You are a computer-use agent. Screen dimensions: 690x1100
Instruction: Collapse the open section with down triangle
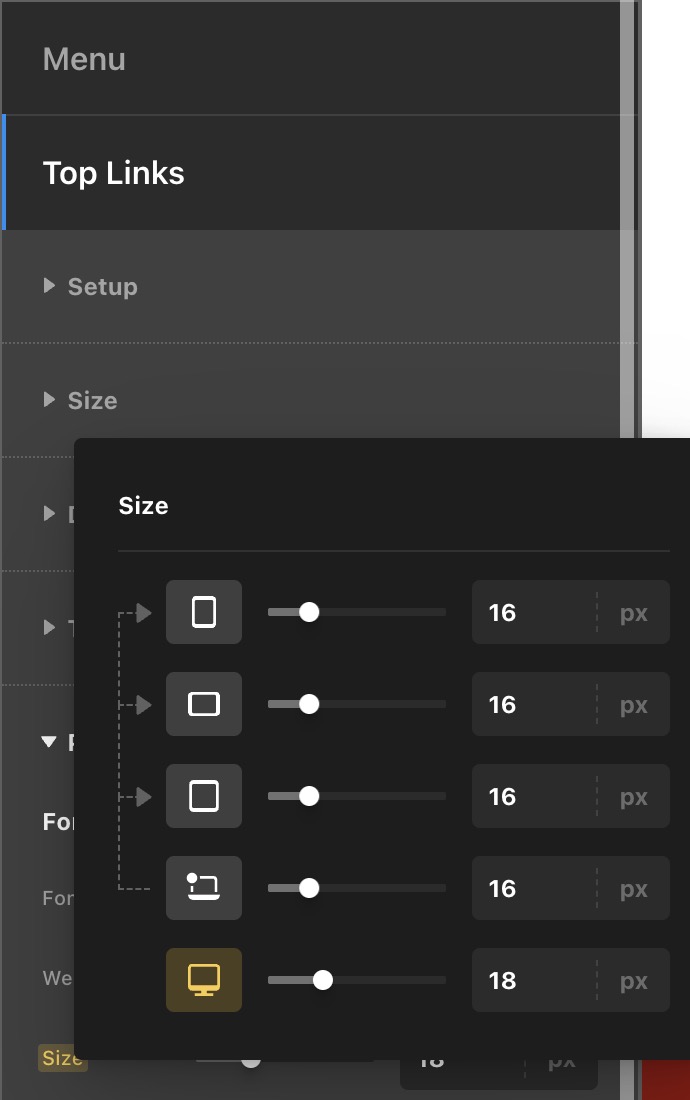[49, 742]
